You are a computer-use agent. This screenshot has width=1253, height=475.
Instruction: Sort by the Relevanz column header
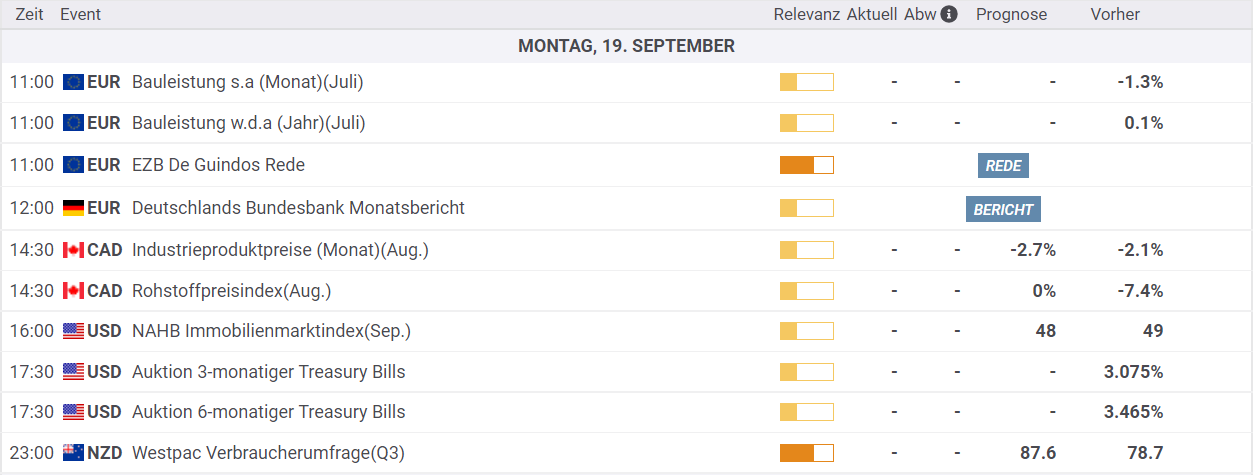(806, 14)
